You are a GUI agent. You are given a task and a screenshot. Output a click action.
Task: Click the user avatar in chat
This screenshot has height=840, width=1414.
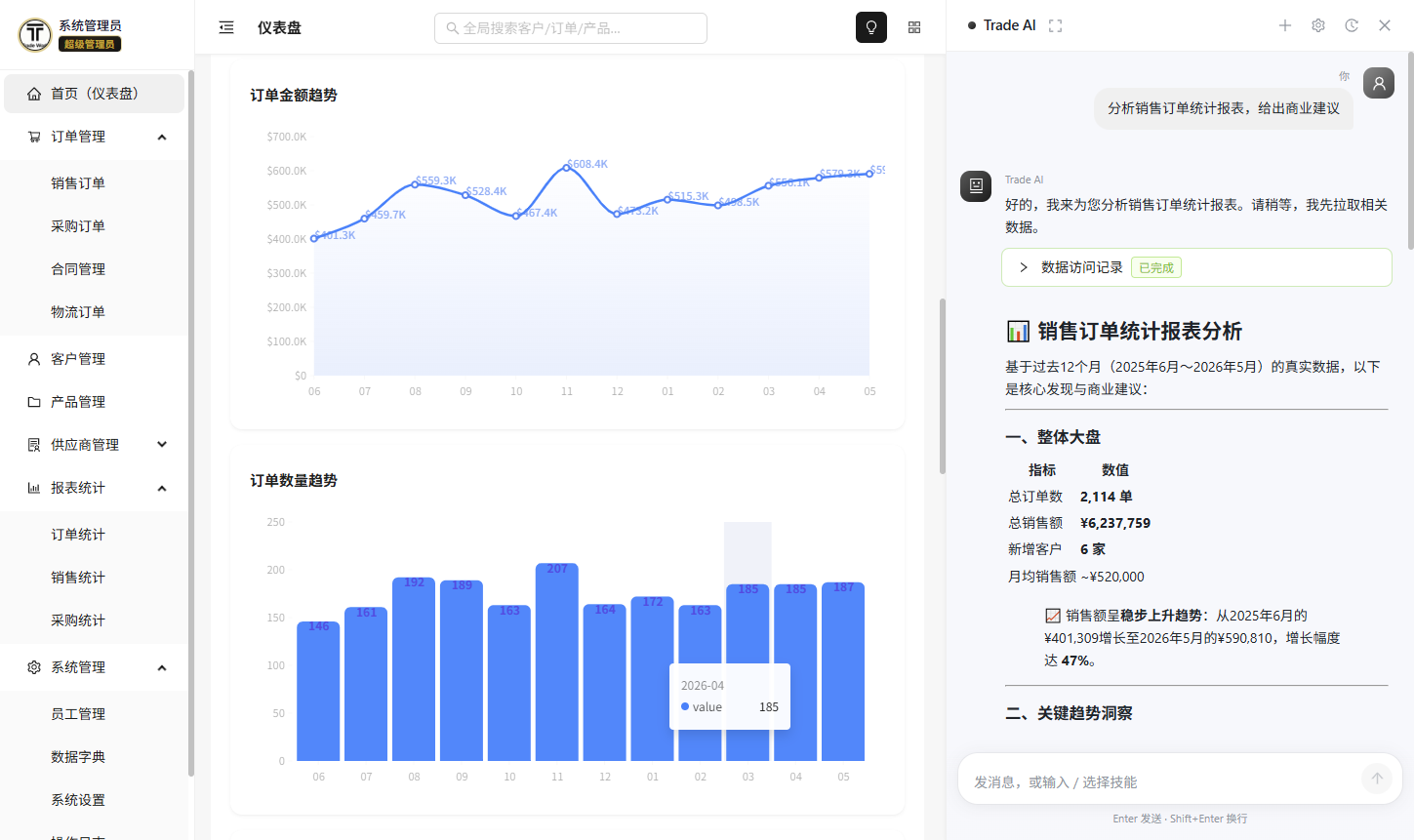tap(1379, 83)
